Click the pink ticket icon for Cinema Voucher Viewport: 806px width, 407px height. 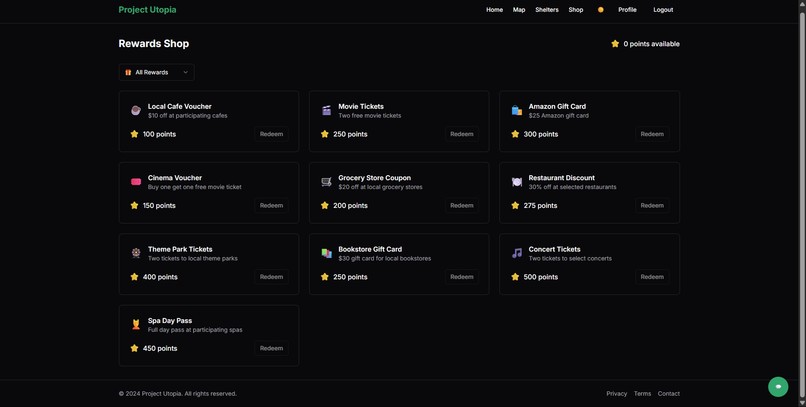point(136,182)
